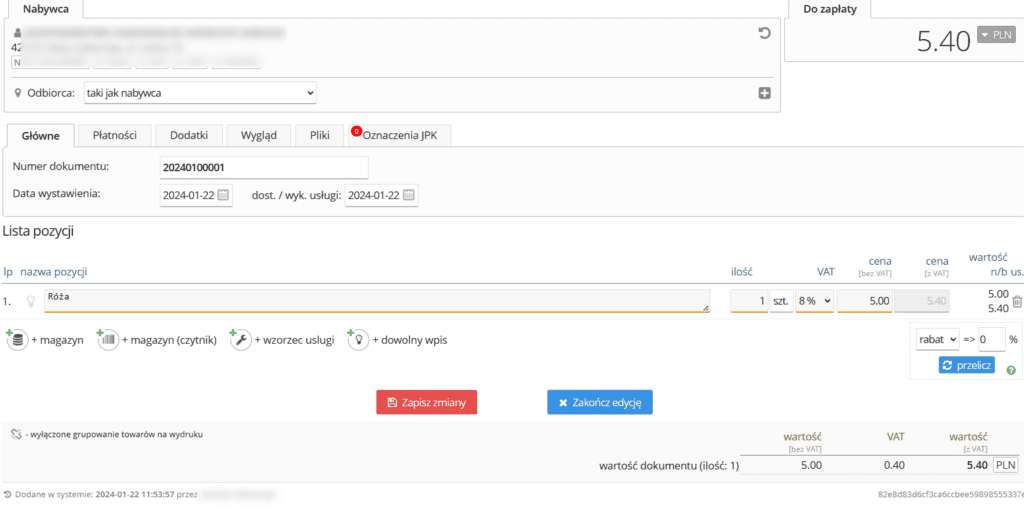1024x520 pixels.
Task: Click the reset buyer undo icon
Action: point(764,33)
